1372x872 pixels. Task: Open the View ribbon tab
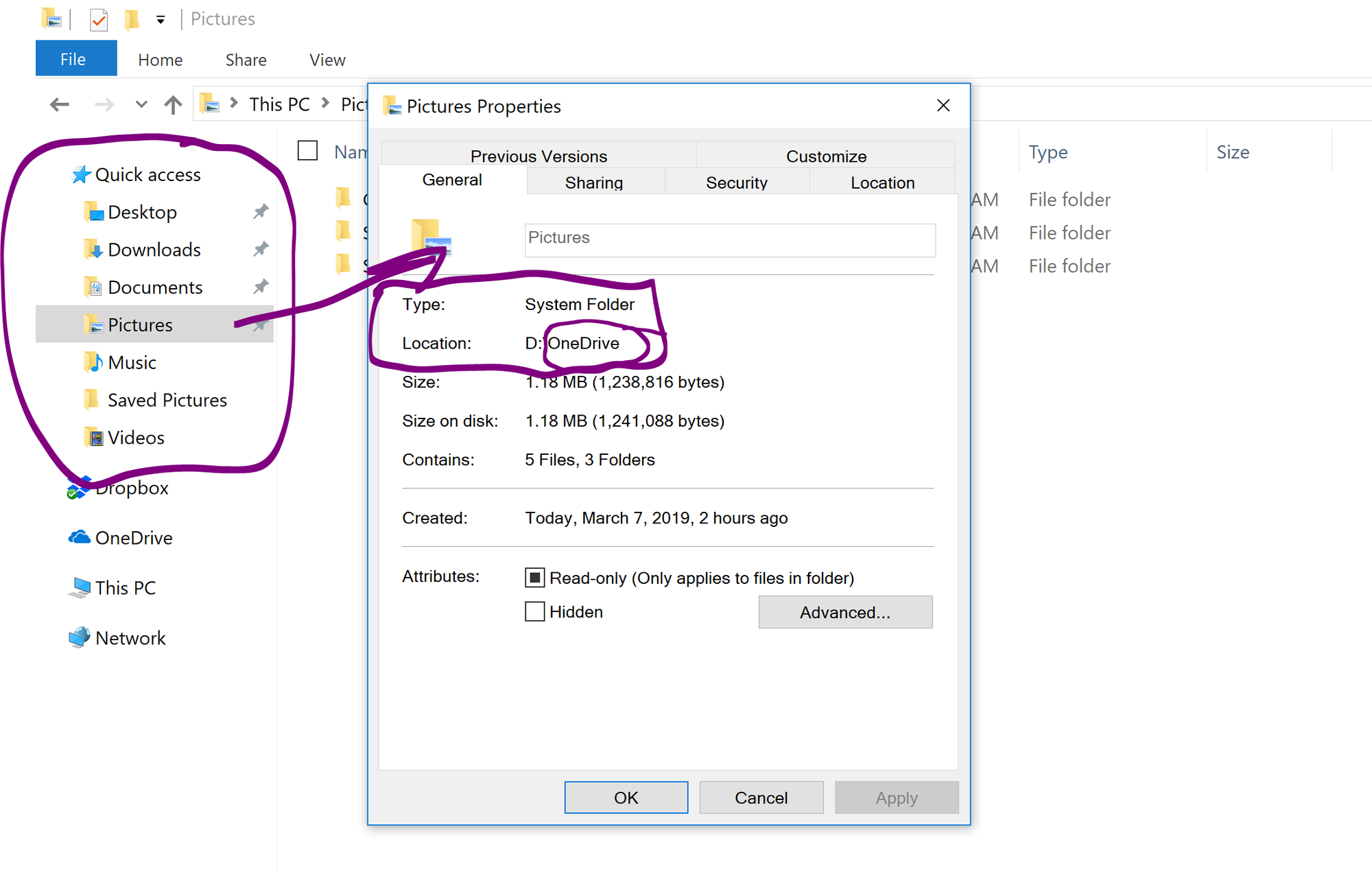point(327,60)
